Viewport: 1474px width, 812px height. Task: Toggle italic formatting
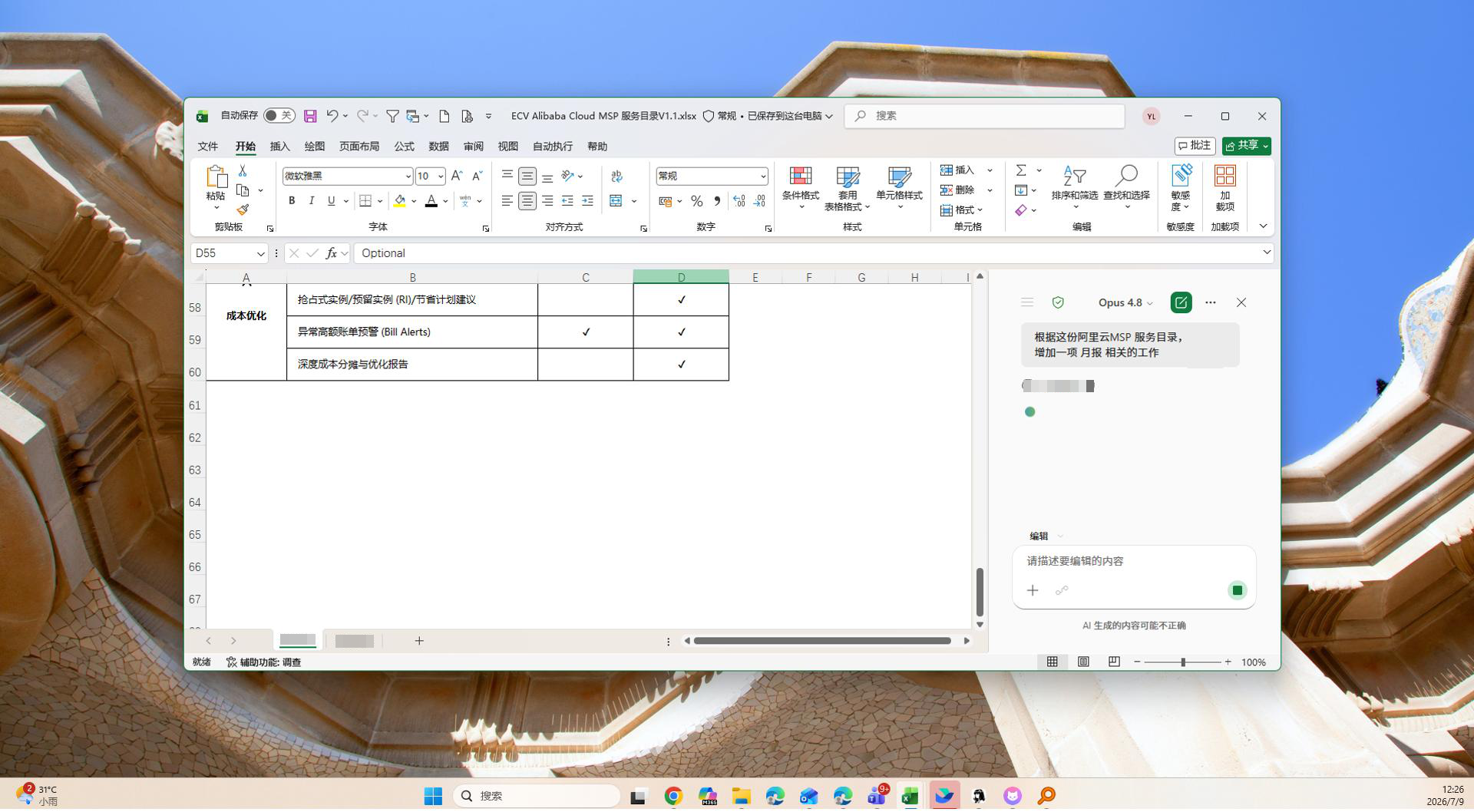(x=312, y=201)
